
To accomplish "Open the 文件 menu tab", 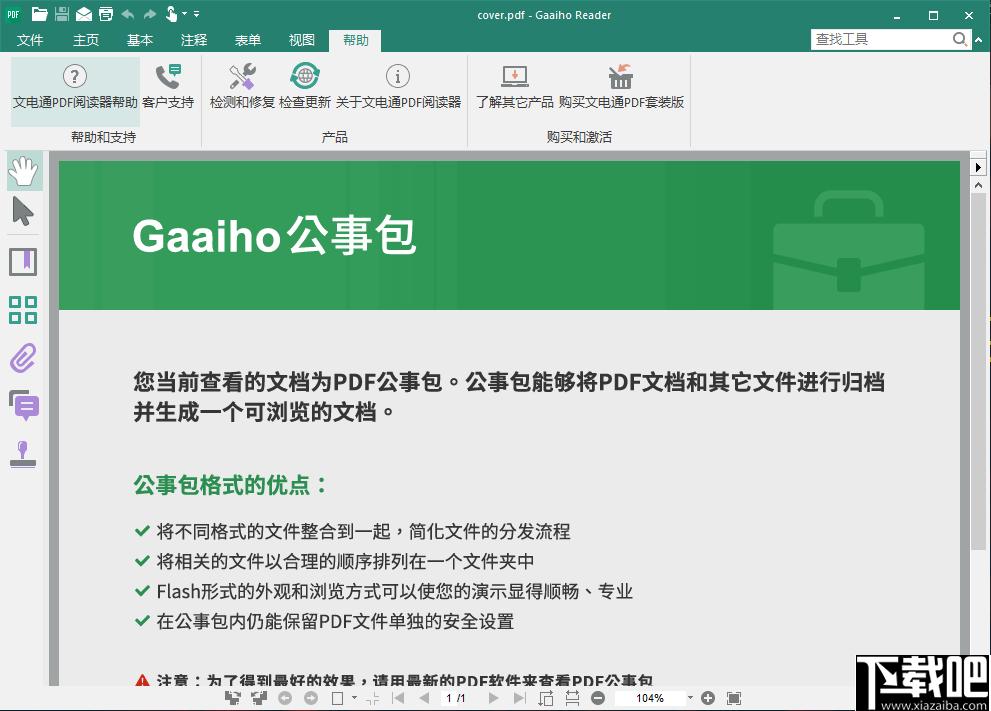I will pyautogui.click(x=30, y=40).
